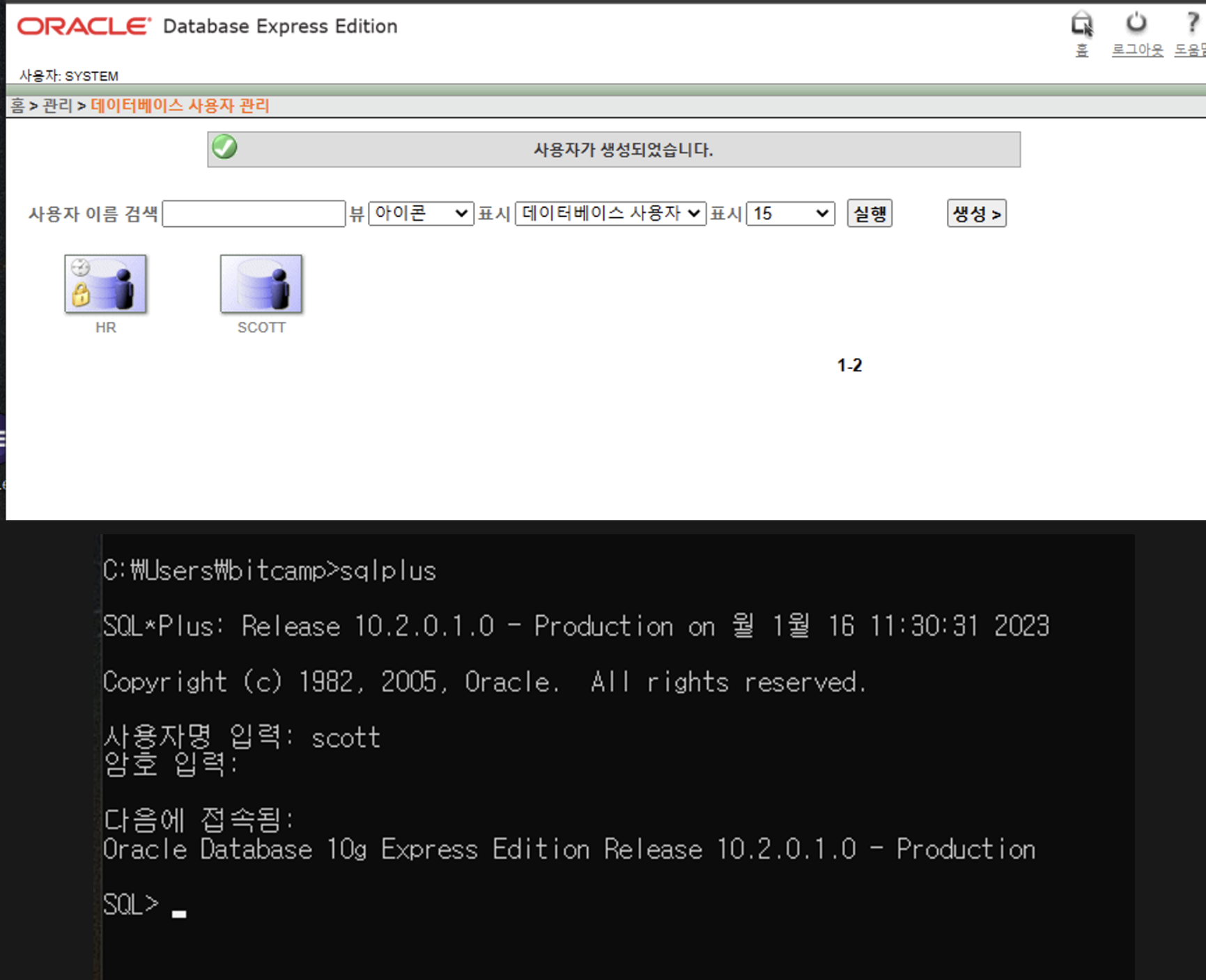Click the 다음에 접속됨: line in terminal
The height and width of the screenshot is (980, 1206).
pos(199,820)
